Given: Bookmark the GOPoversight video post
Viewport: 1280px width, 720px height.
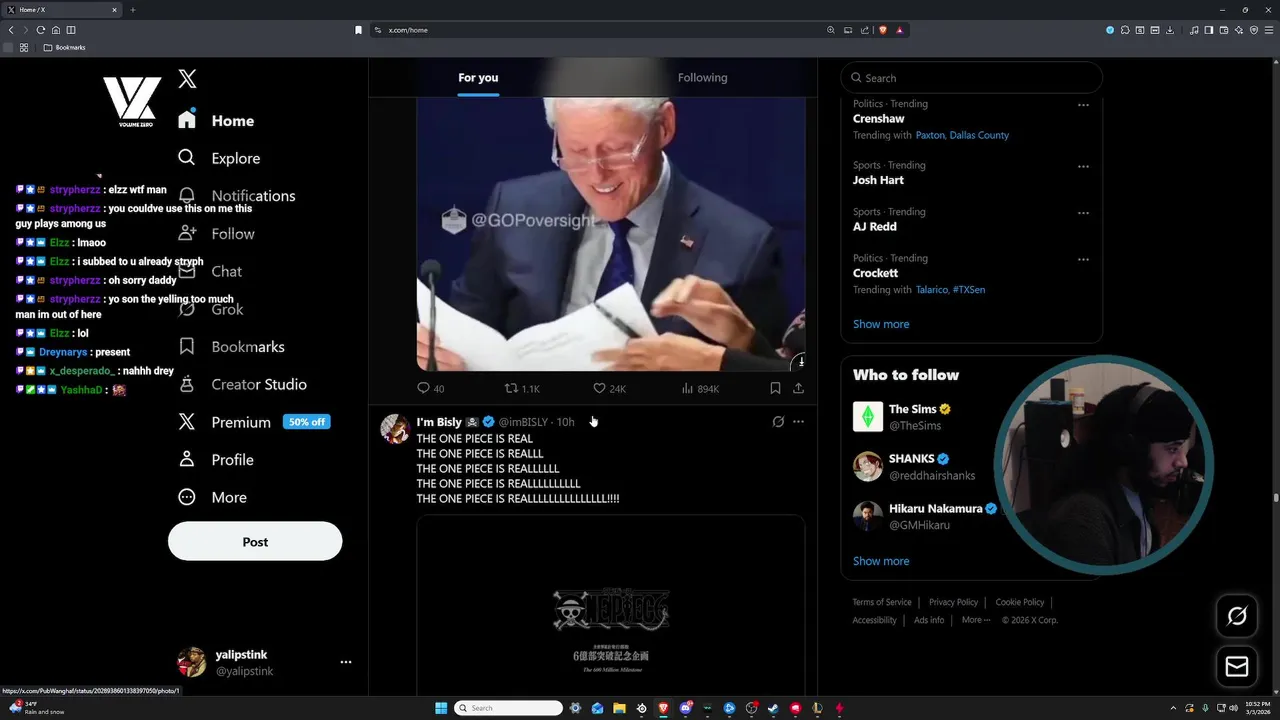Looking at the screenshot, I should click(x=775, y=388).
